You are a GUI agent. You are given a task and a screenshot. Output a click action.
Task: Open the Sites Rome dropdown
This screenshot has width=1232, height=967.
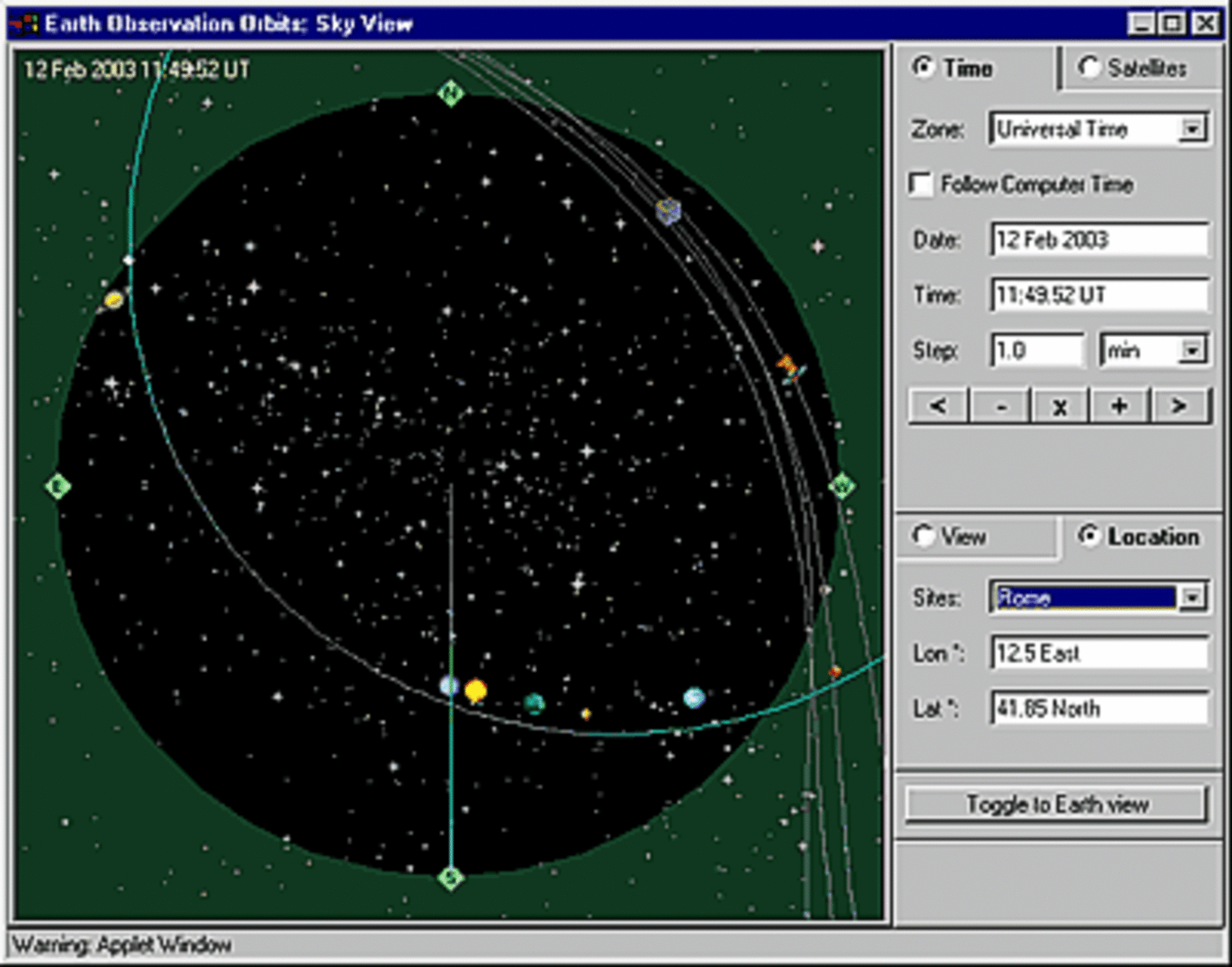[x=1192, y=597]
